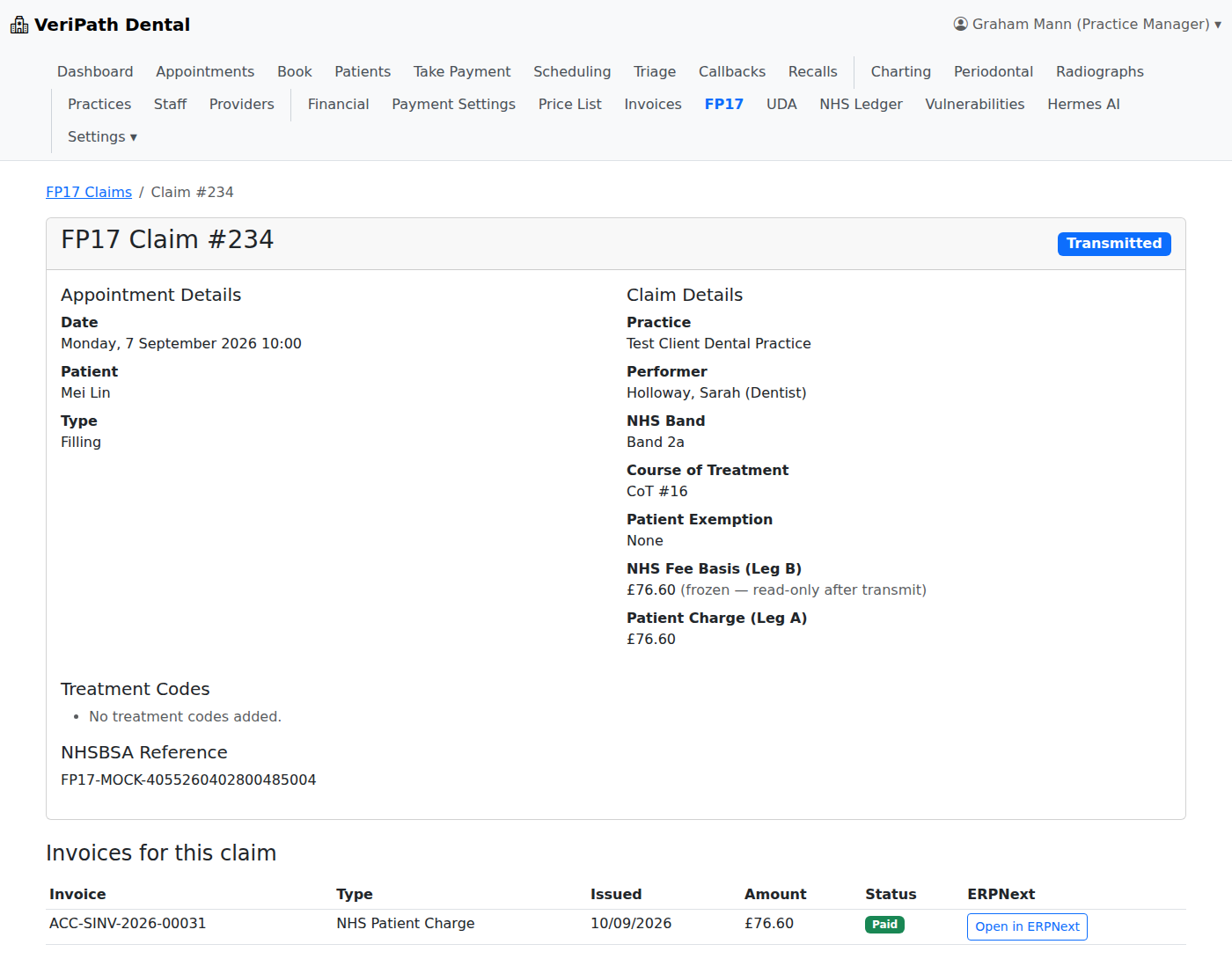Open the Radiographs page
Screen dimensions: 1232x959
coord(1100,71)
